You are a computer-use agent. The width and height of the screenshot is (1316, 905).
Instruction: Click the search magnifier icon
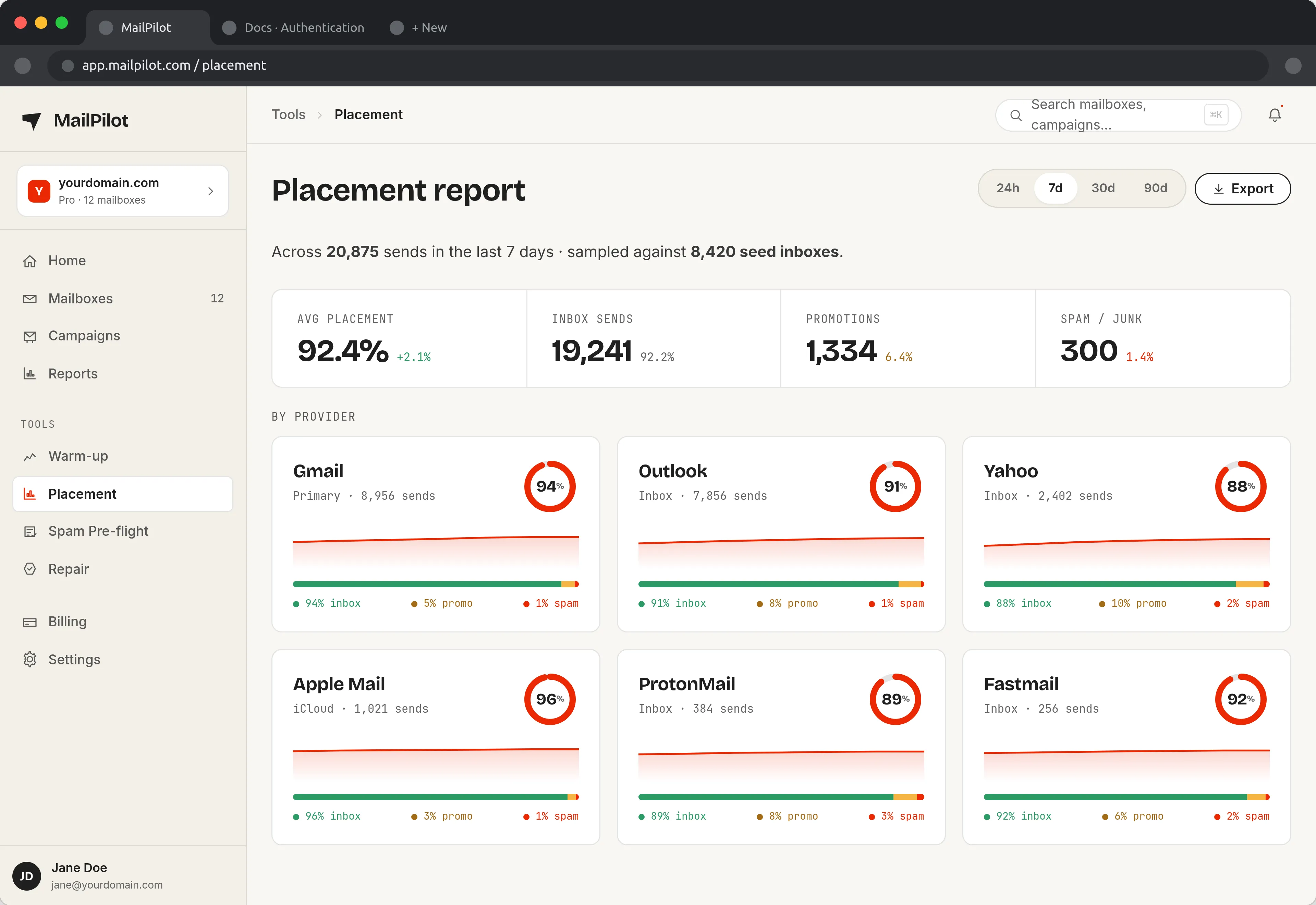pos(1016,115)
